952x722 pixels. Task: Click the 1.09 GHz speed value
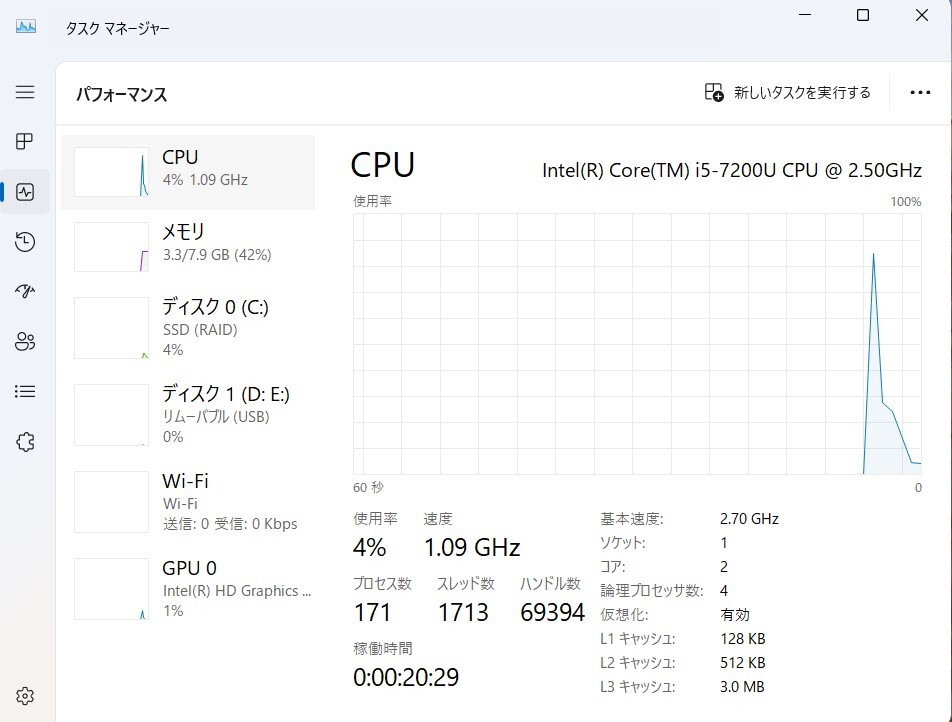(x=472, y=548)
